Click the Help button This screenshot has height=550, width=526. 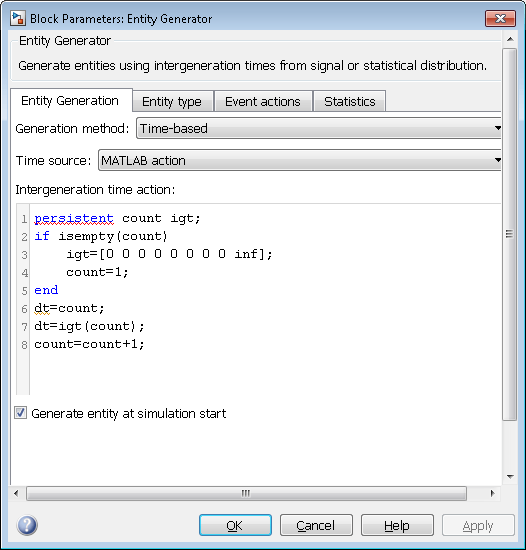[397, 525]
